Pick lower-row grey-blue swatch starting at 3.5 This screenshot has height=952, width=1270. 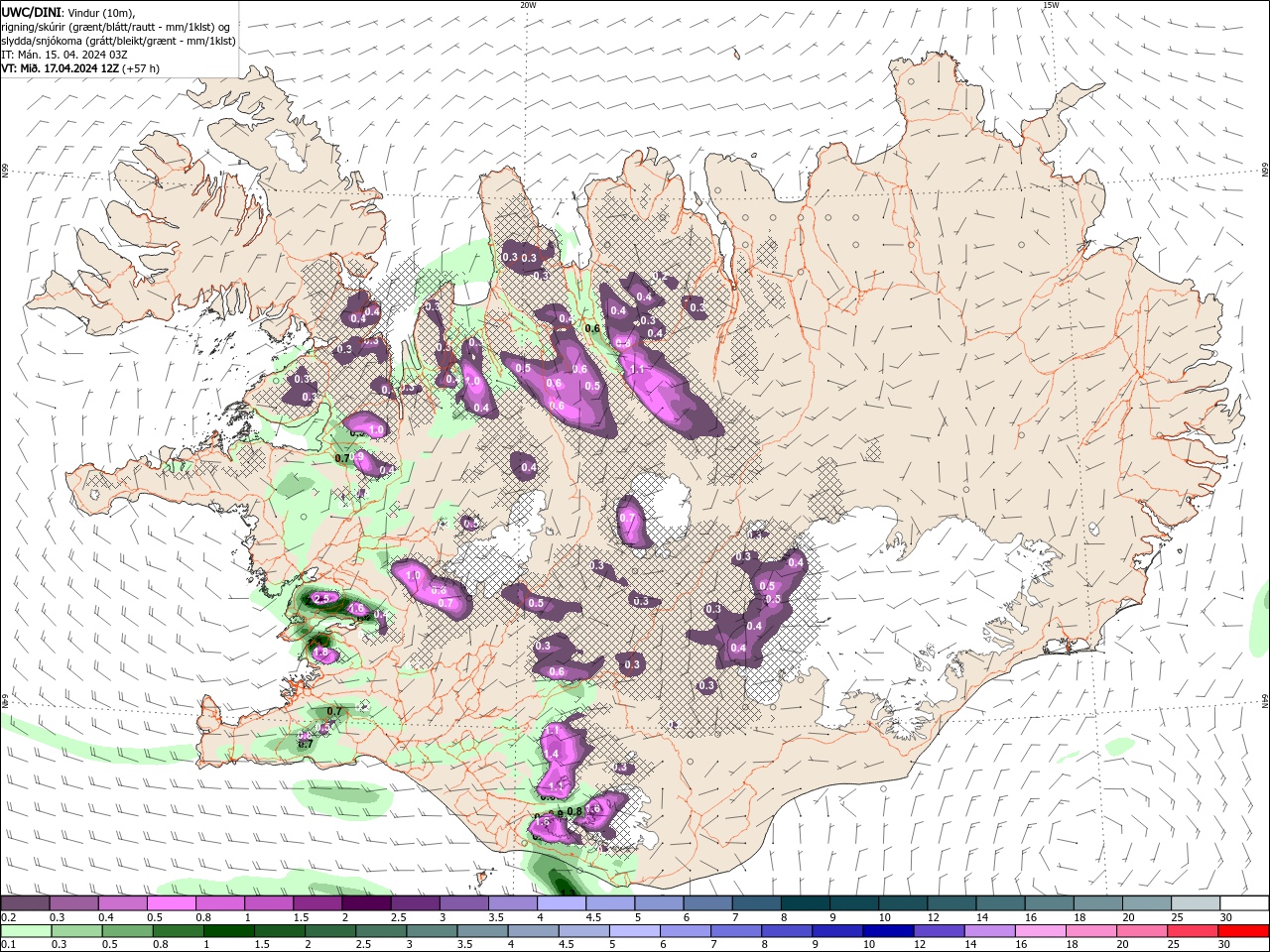pyautogui.click(x=482, y=931)
